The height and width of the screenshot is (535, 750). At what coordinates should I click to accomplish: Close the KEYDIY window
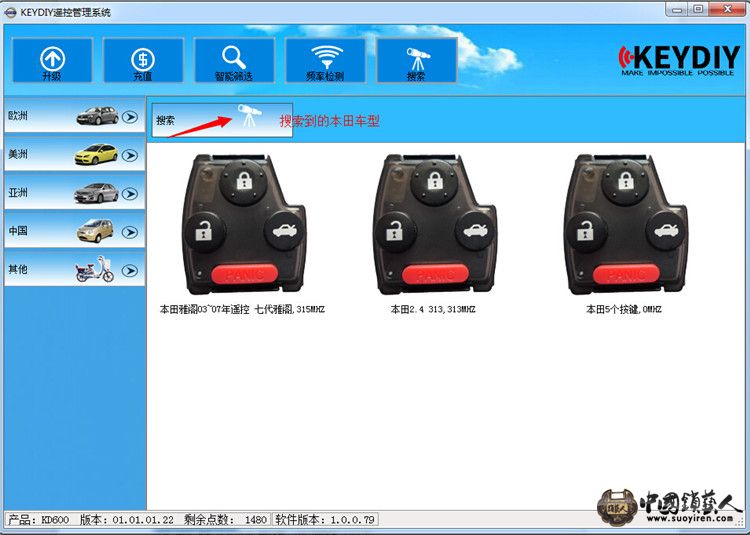click(x=728, y=10)
